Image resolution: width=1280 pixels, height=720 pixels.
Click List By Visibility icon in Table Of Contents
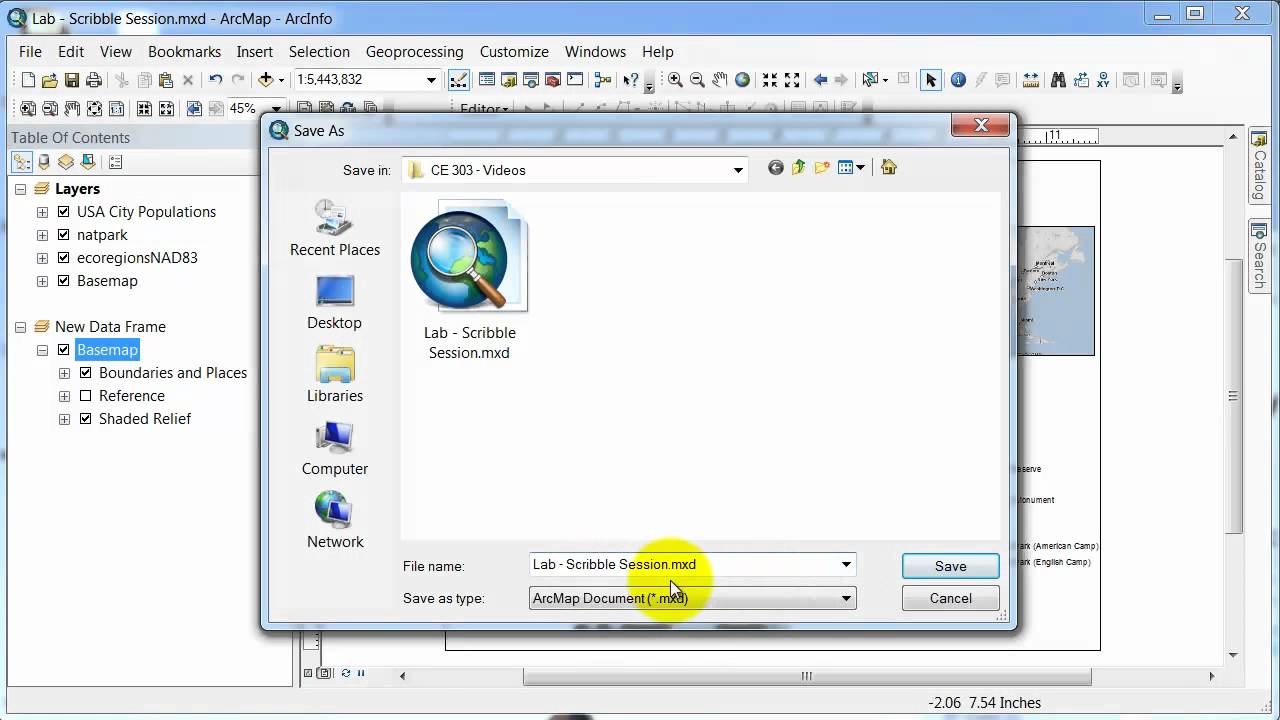66,162
